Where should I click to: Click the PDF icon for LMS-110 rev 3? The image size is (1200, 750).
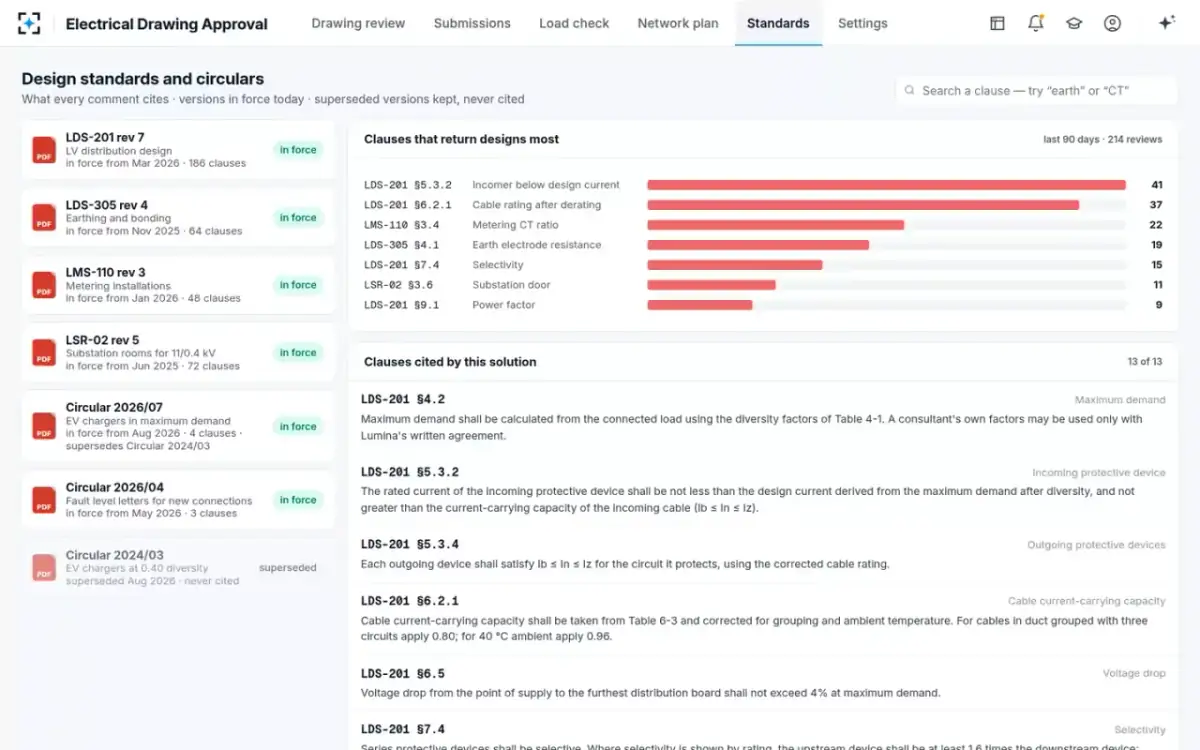44,285
